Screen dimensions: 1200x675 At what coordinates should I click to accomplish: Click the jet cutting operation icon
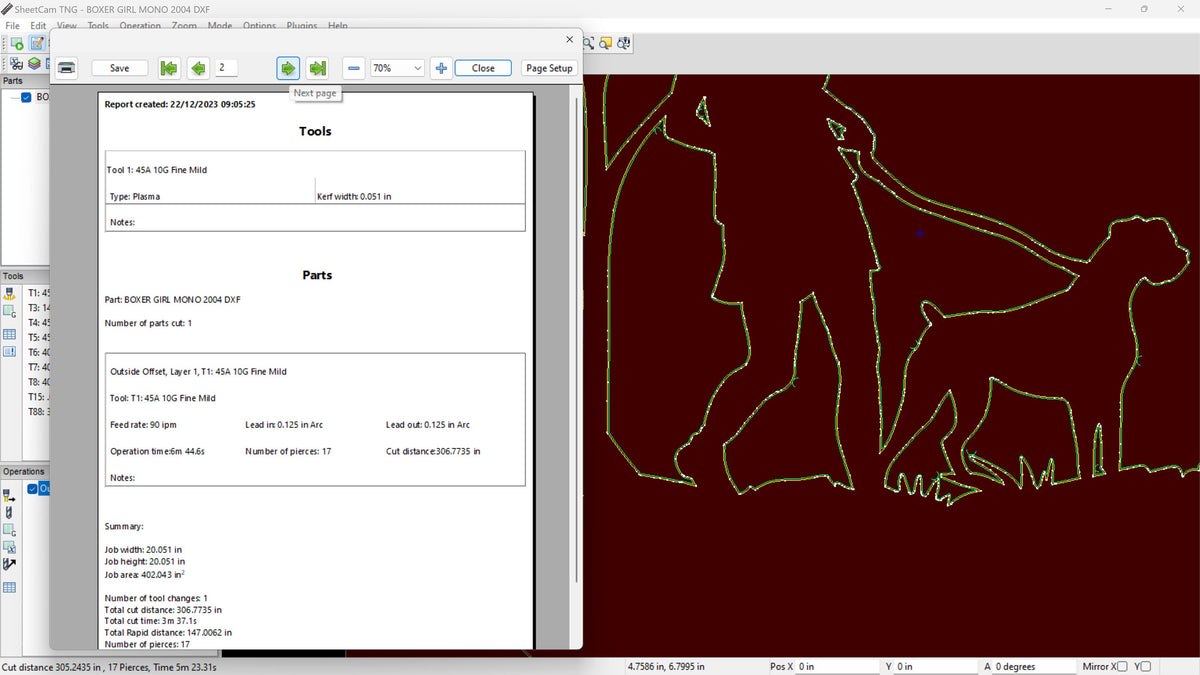pos(10,495)
